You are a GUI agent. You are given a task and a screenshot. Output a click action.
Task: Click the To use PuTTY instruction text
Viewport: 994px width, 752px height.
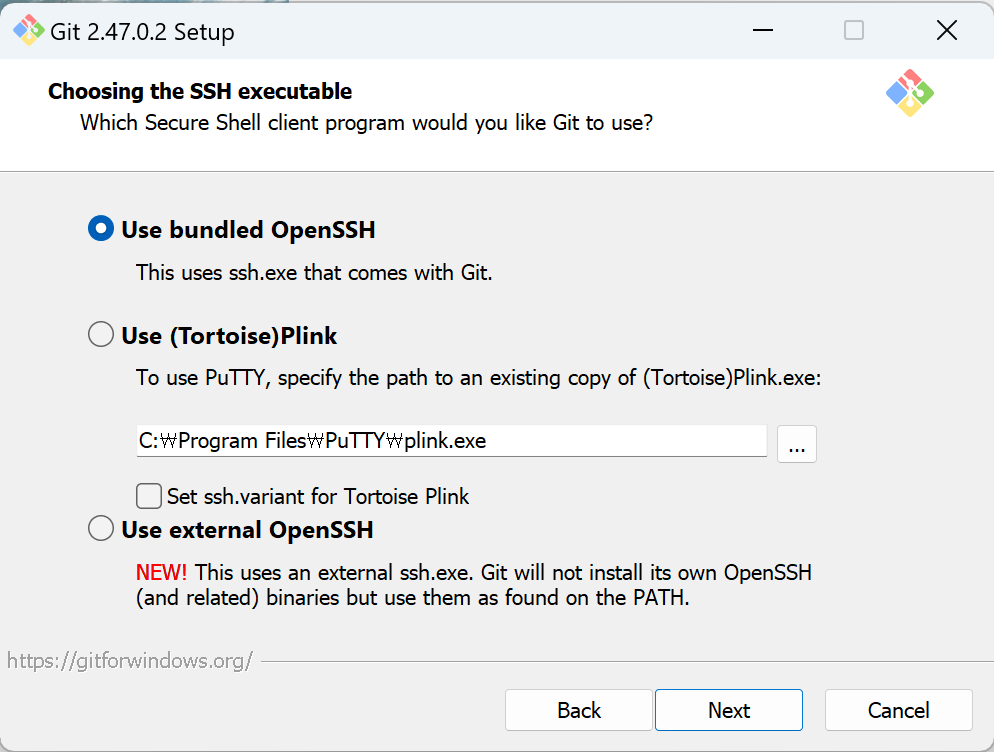click(479, 378)
